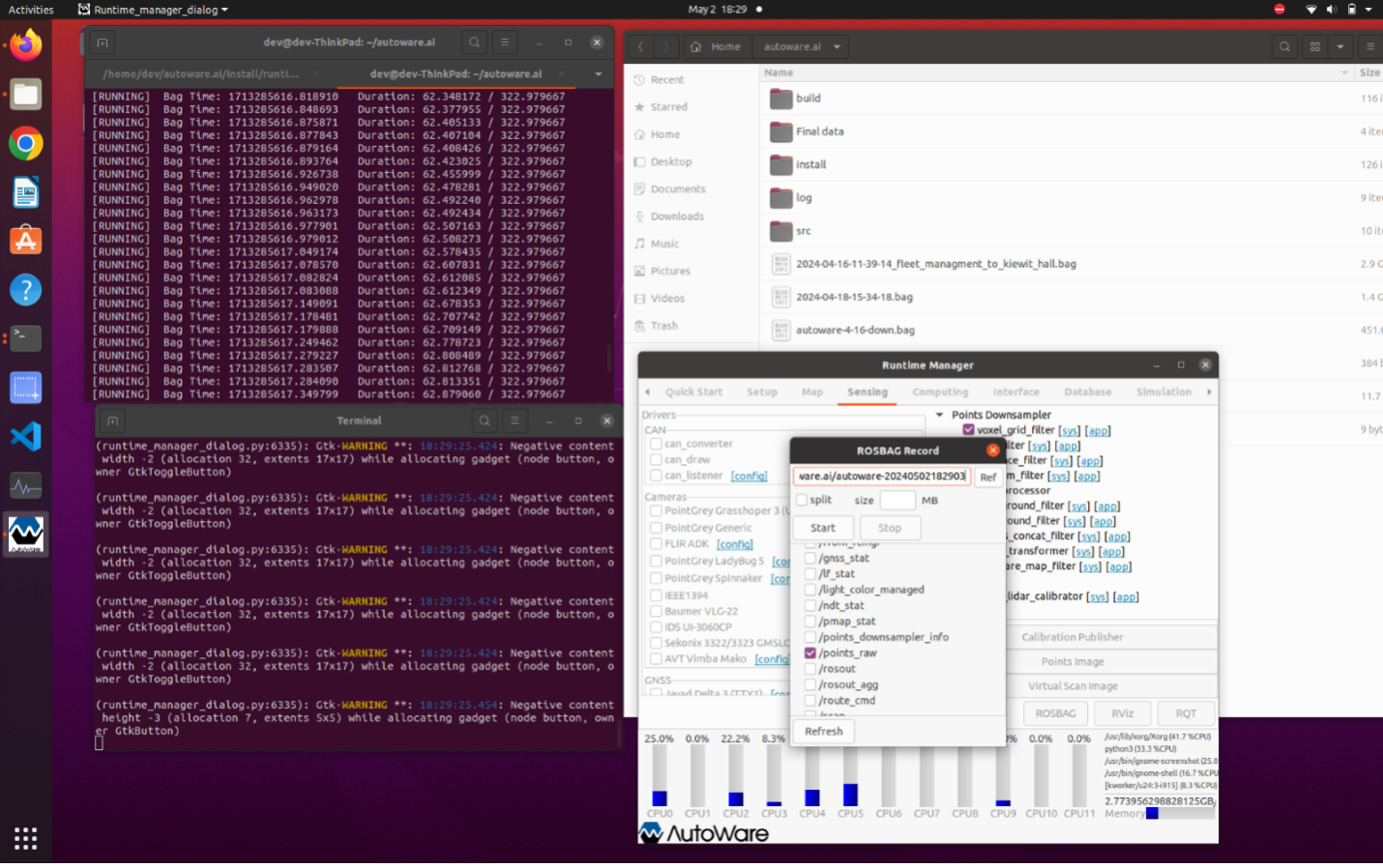Viewport: 1383px width, 868px height.
Task: Open the build folder
Action: coord(808,99)
